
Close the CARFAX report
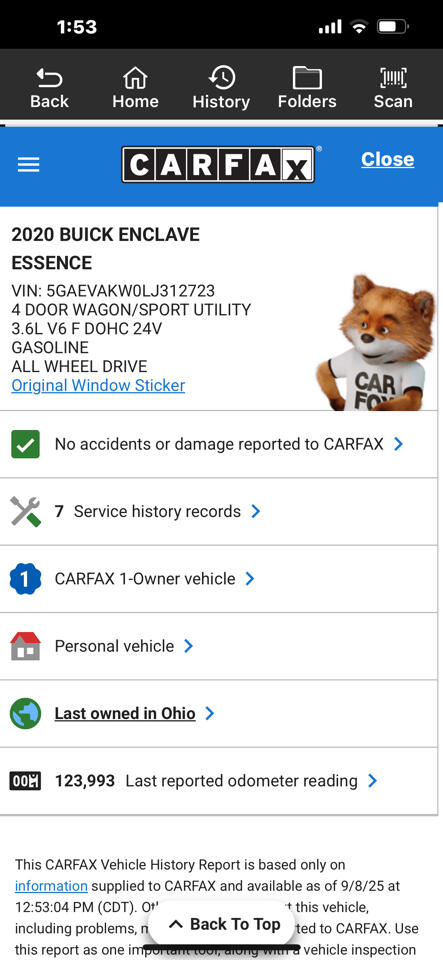tap(387, 159)
